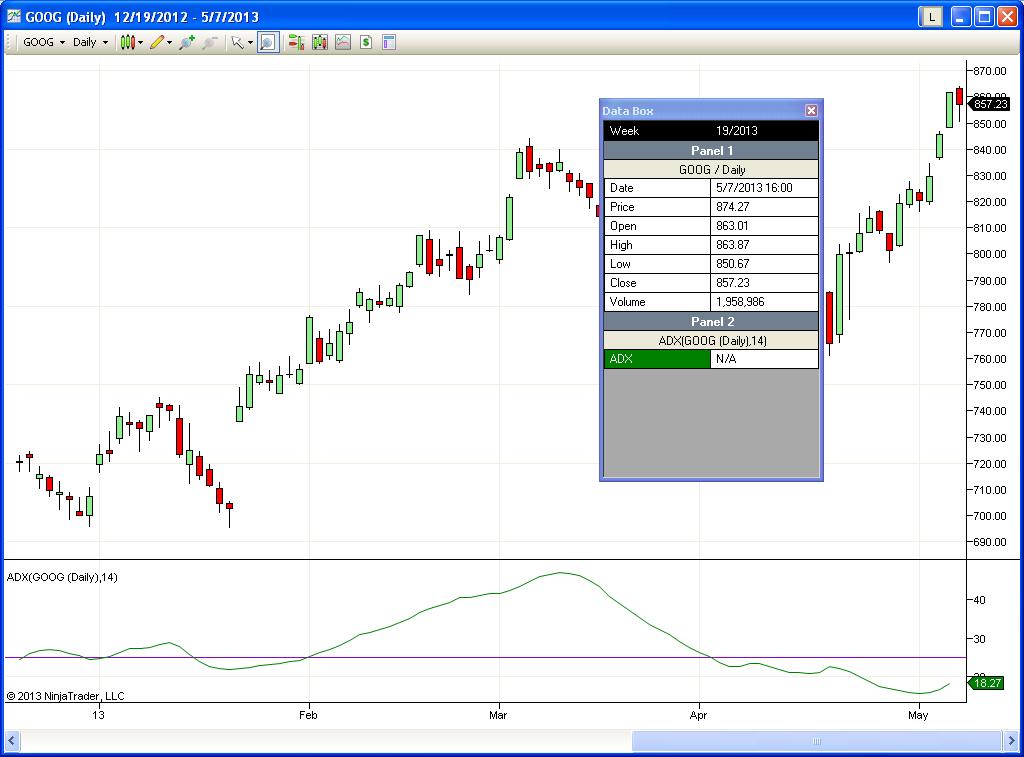Open the GOOG instrument dropdown

(x=43, y=42)
